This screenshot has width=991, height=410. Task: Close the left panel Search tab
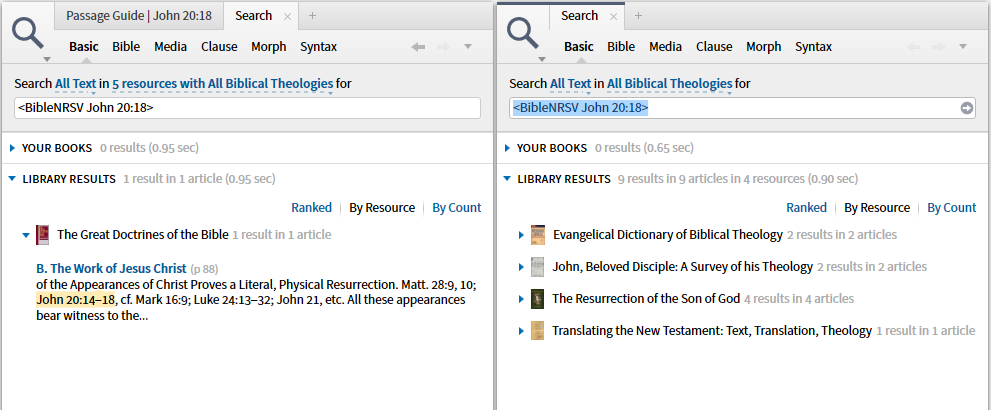[288, 16]
